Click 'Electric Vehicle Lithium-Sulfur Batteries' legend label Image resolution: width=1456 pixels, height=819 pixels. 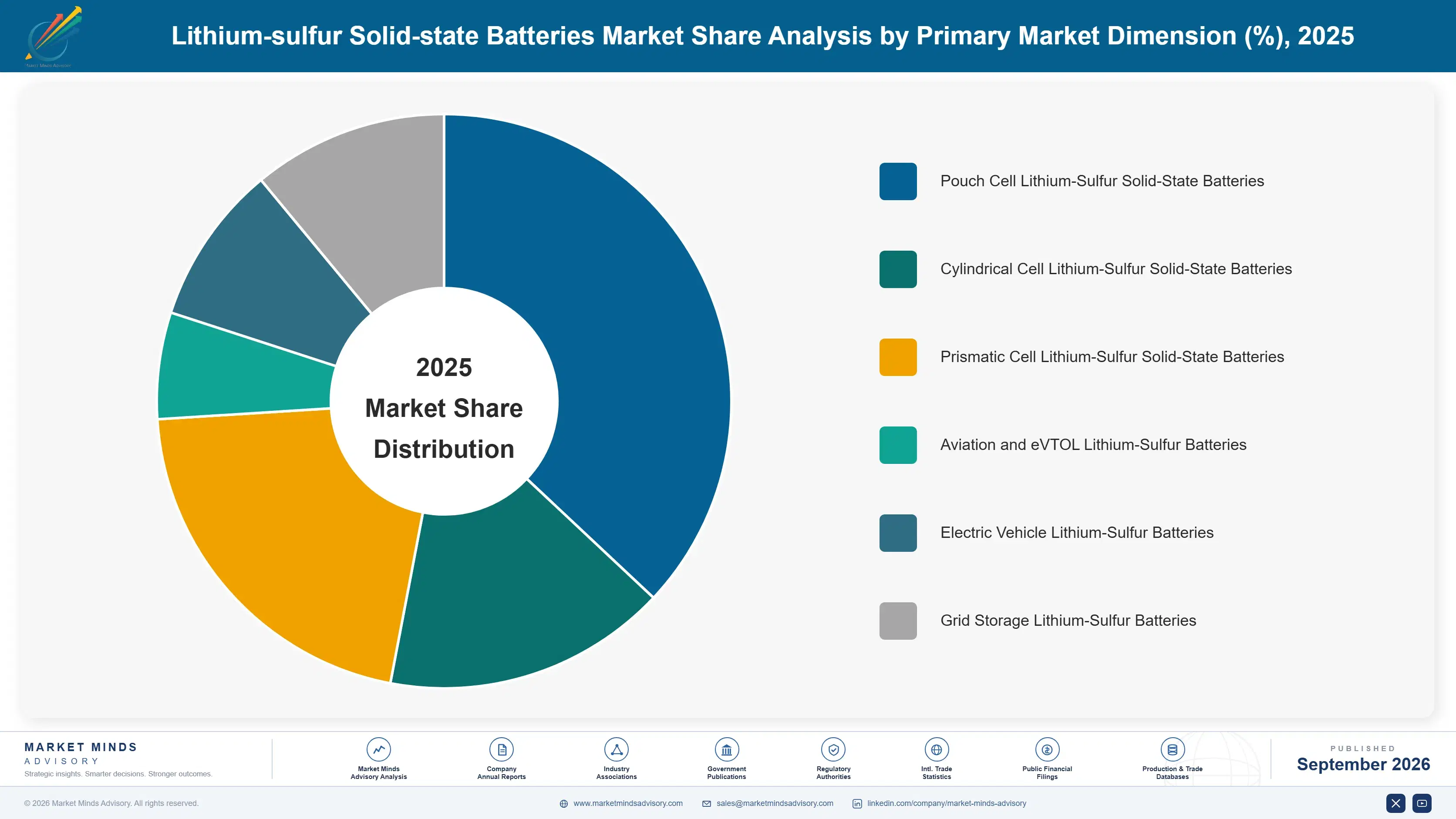(x=1077, y=533)
